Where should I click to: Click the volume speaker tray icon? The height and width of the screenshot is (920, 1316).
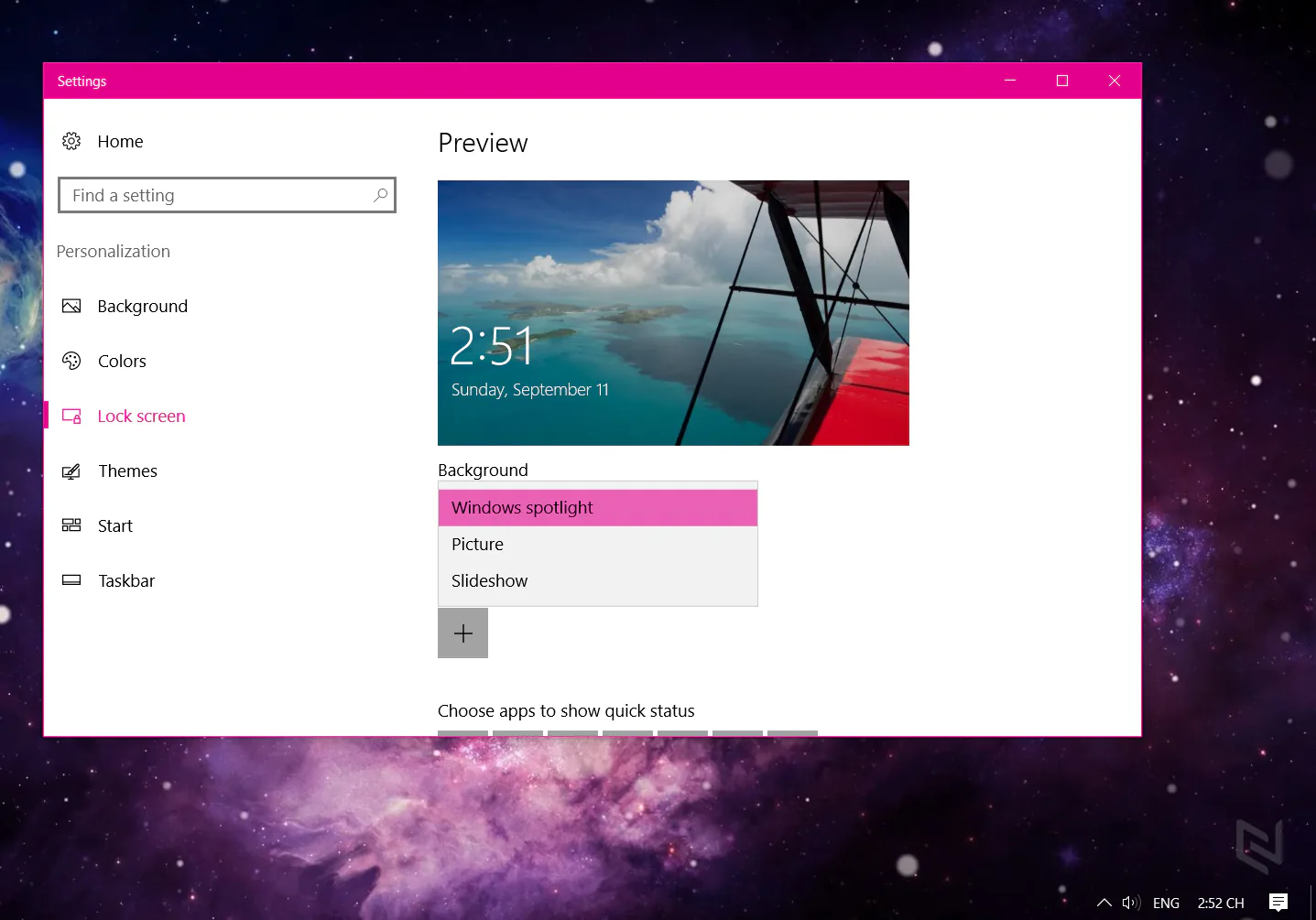1131,903
